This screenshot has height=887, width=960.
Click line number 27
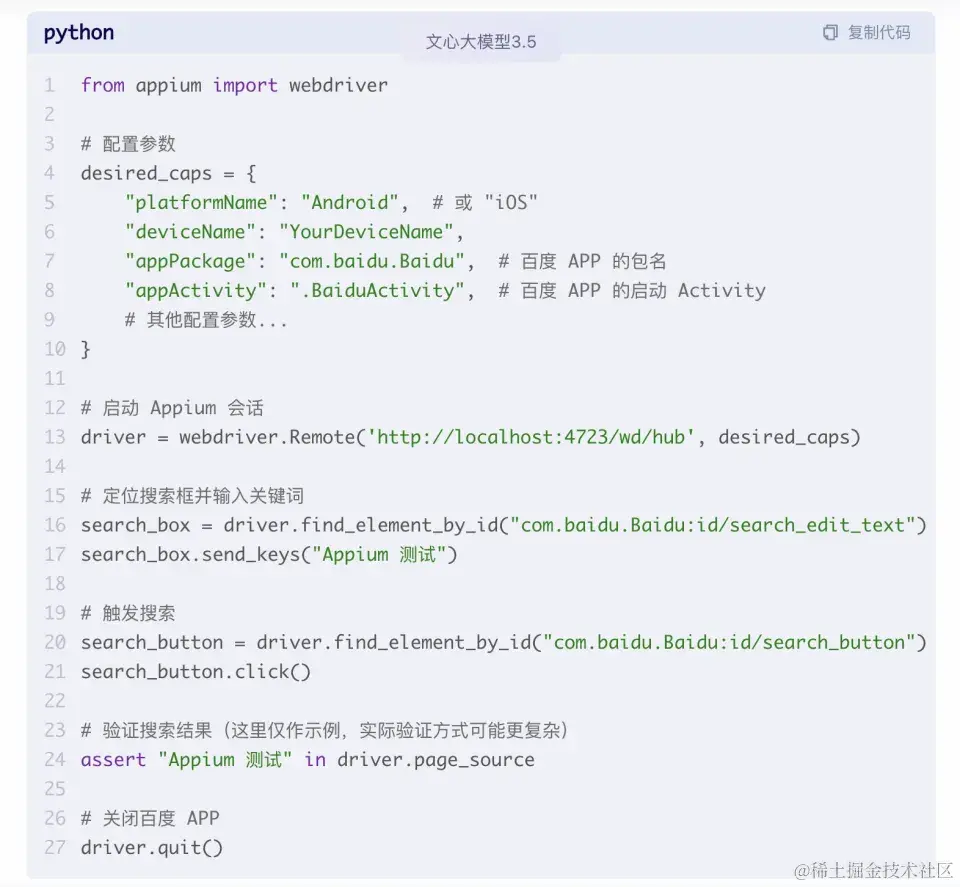coord(54,848)
